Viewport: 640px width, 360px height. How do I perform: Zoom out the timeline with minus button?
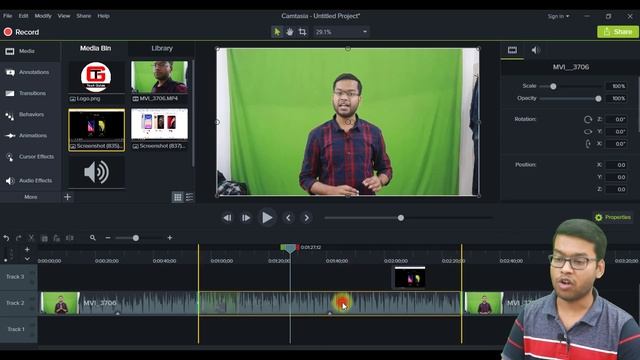tap(108, 238)
